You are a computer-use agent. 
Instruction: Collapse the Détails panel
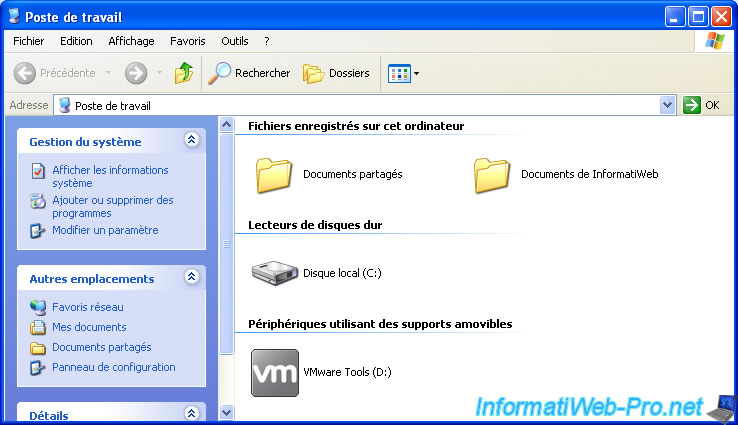[192, 413]
